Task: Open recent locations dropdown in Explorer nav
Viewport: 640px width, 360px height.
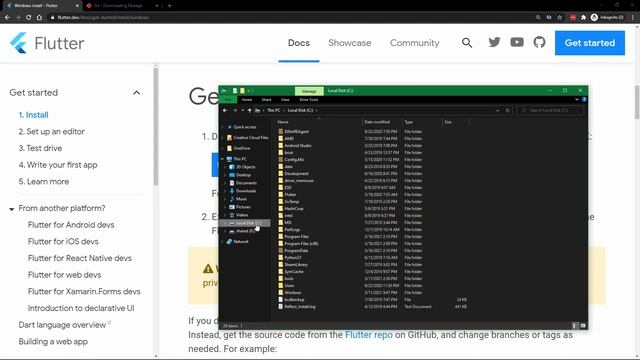Action: point(242,110)
